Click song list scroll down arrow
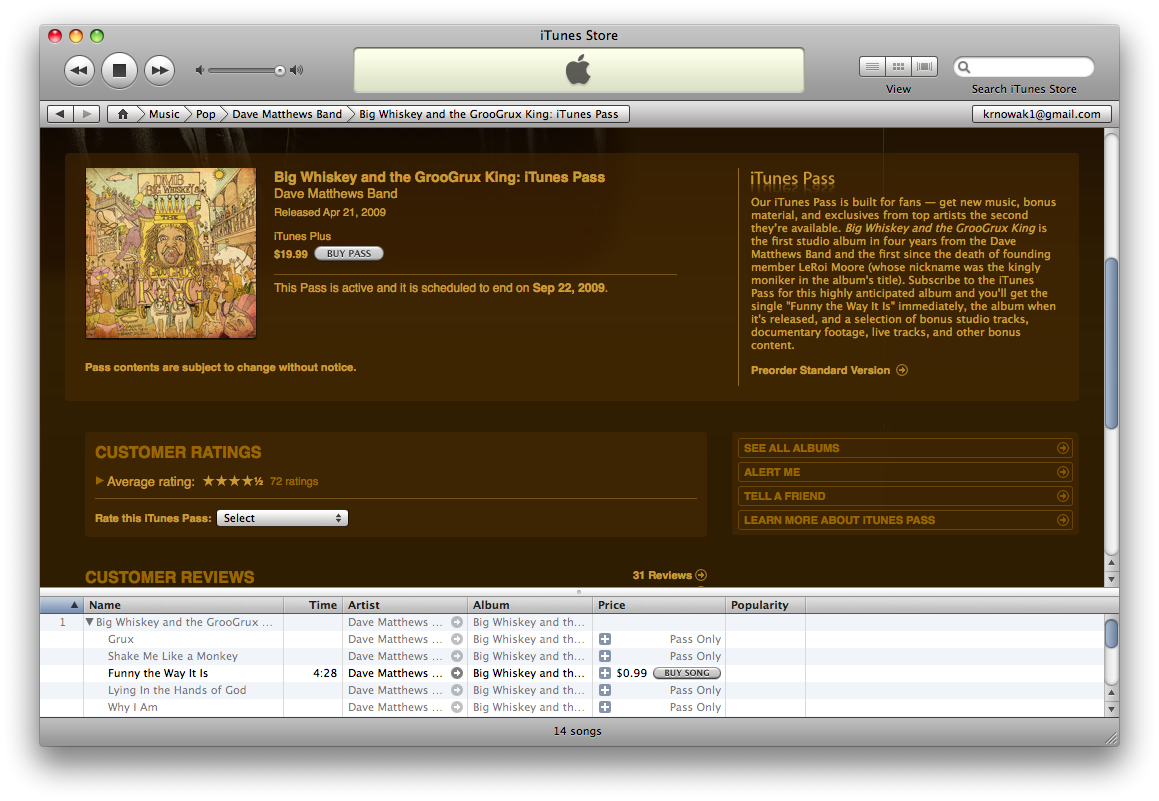This screenshot has width=1159, height=801. [1112, 709]
